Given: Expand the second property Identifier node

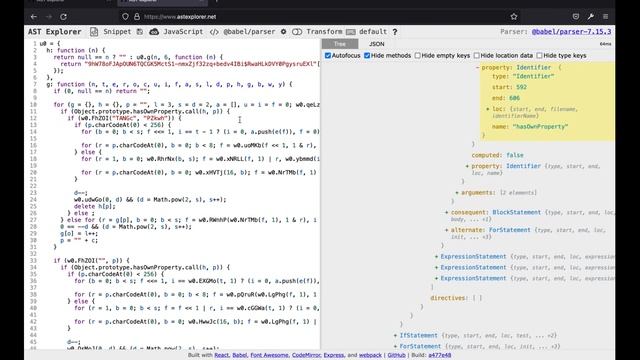Looking at the screenshot, I should [467, 166].
